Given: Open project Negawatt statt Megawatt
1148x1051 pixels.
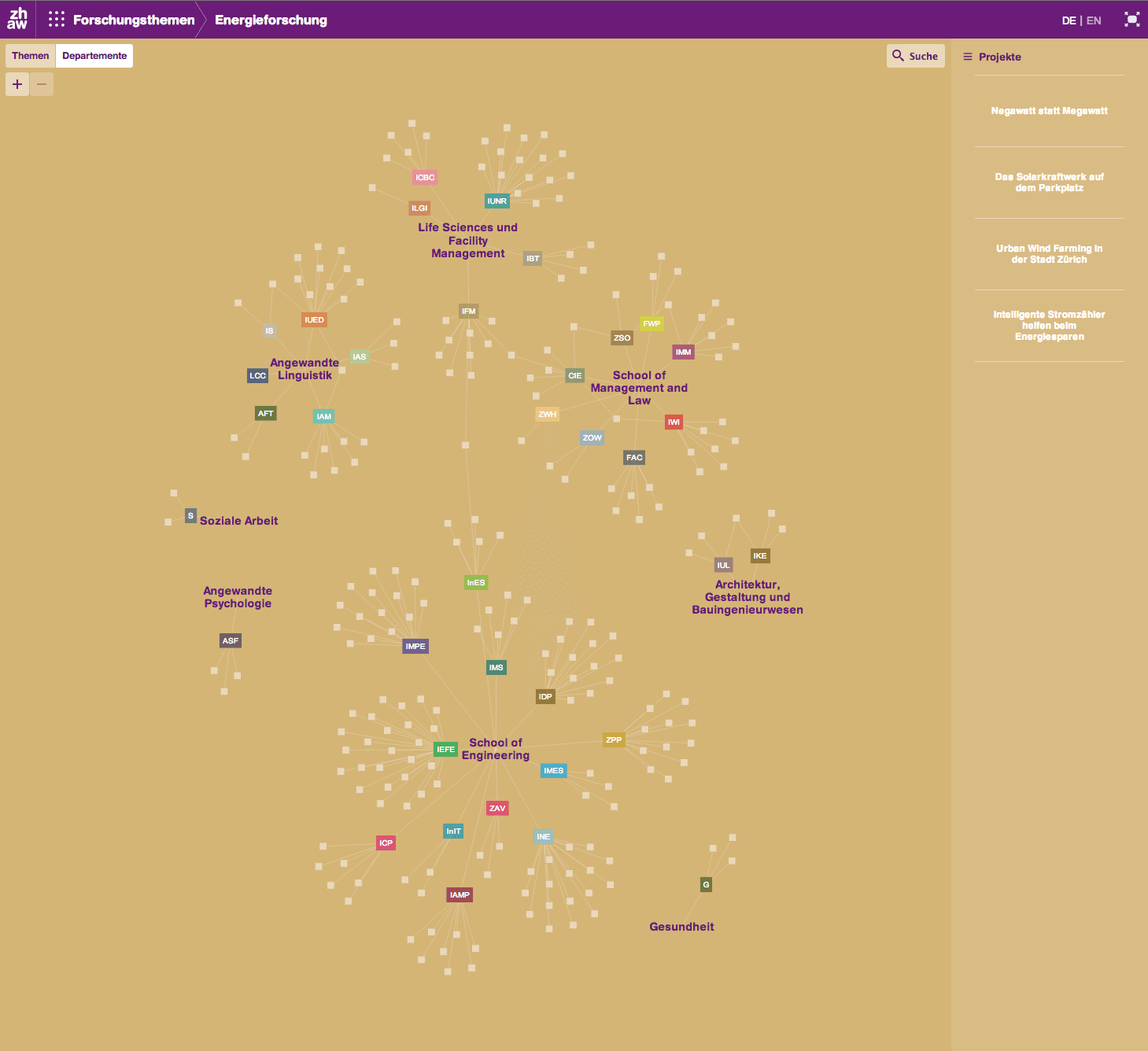Looking at the screenshot, I should pos(1049,111).
